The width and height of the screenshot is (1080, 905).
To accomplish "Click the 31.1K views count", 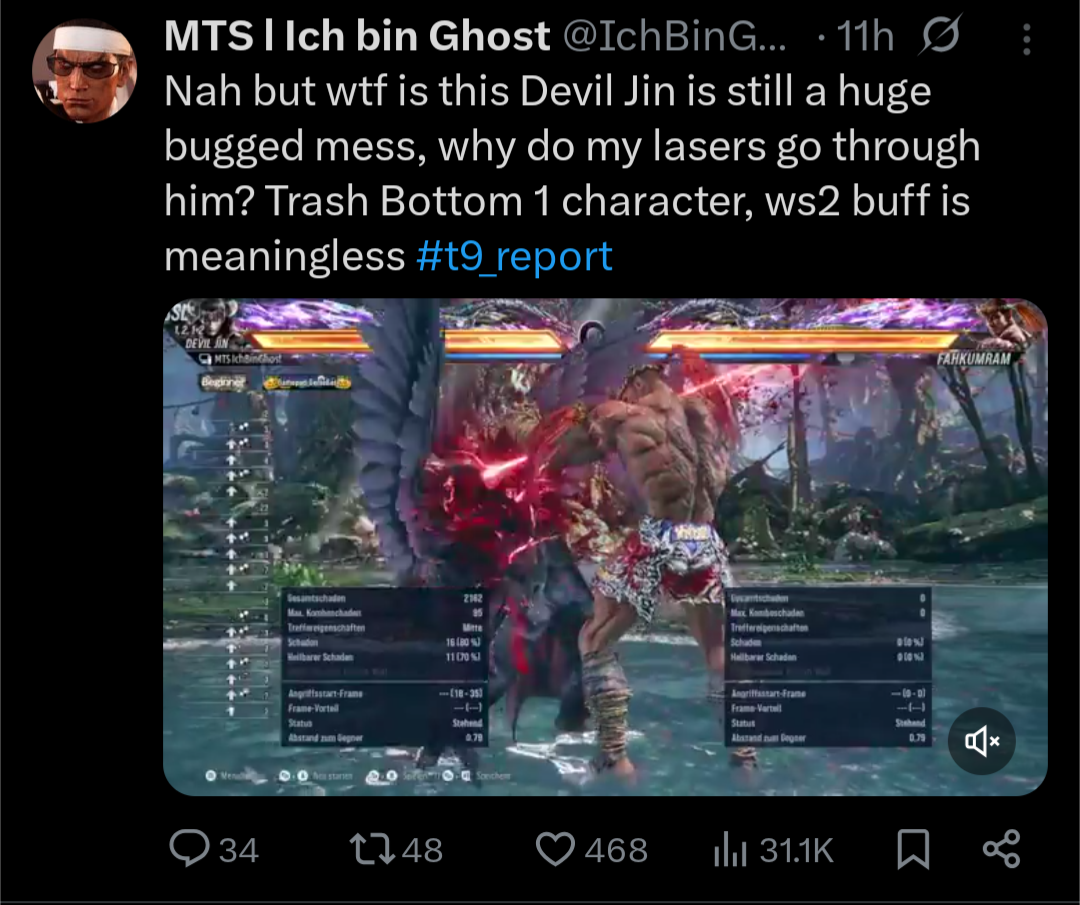I will click(797, 850).
